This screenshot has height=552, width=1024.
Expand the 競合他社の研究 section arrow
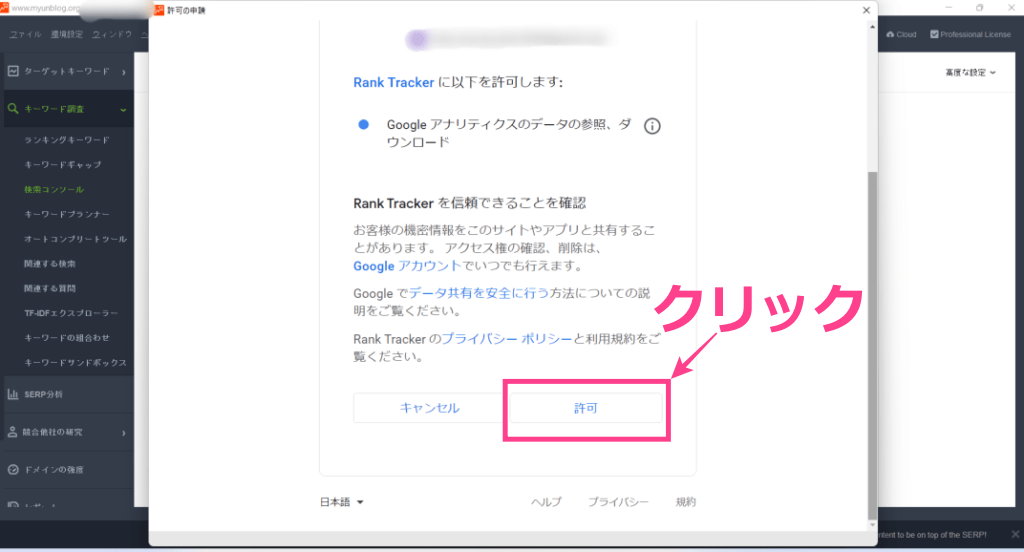point(123,432)
